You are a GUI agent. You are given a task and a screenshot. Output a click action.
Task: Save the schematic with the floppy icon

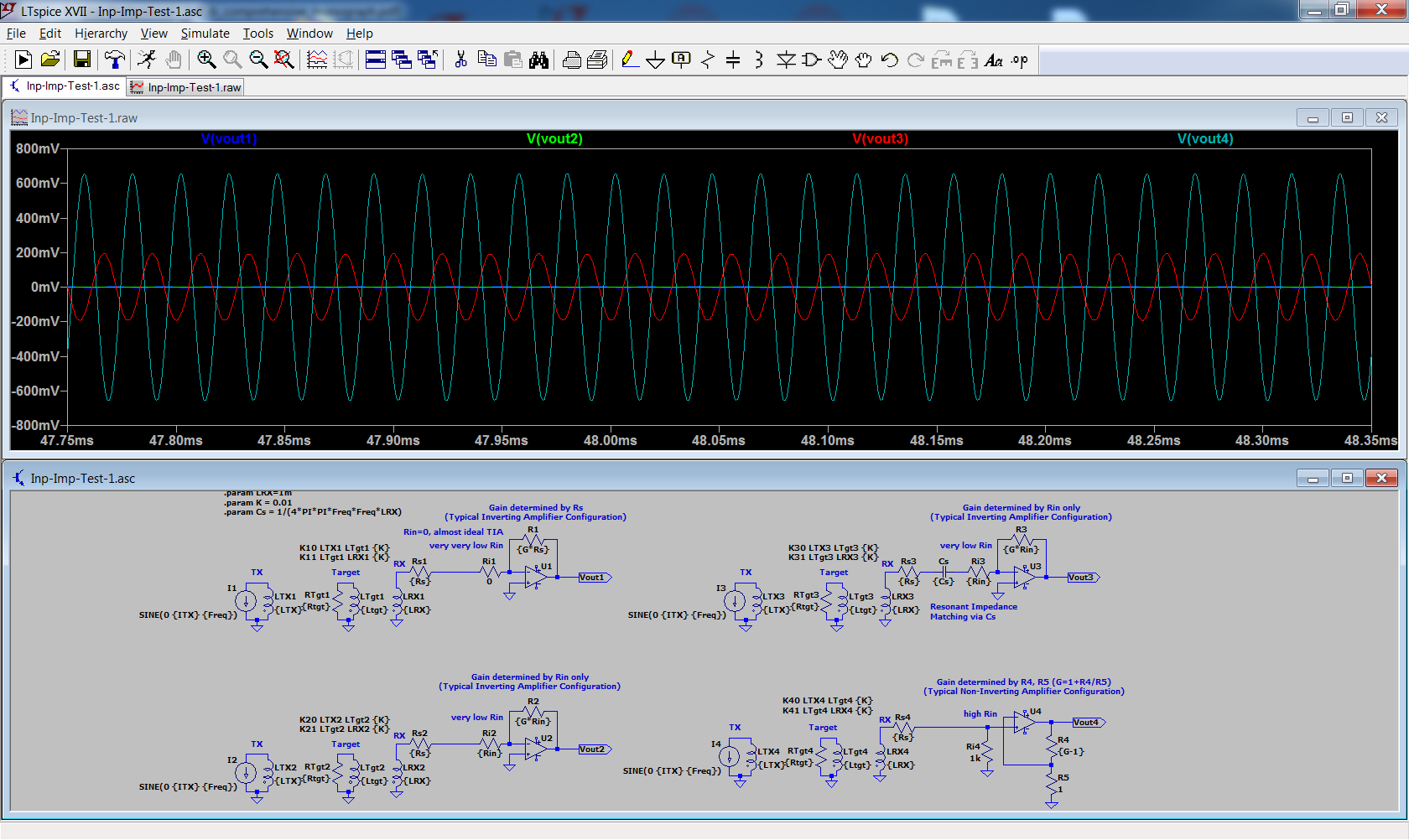[x=82, y=60]
